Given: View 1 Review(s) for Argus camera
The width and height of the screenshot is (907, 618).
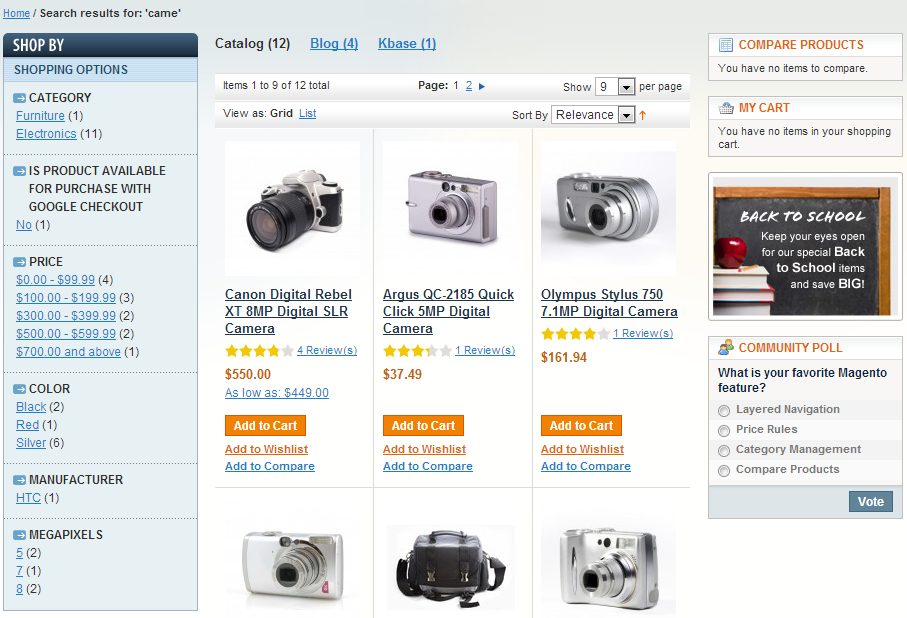Looking at the screenshot, I should [485, 350].
